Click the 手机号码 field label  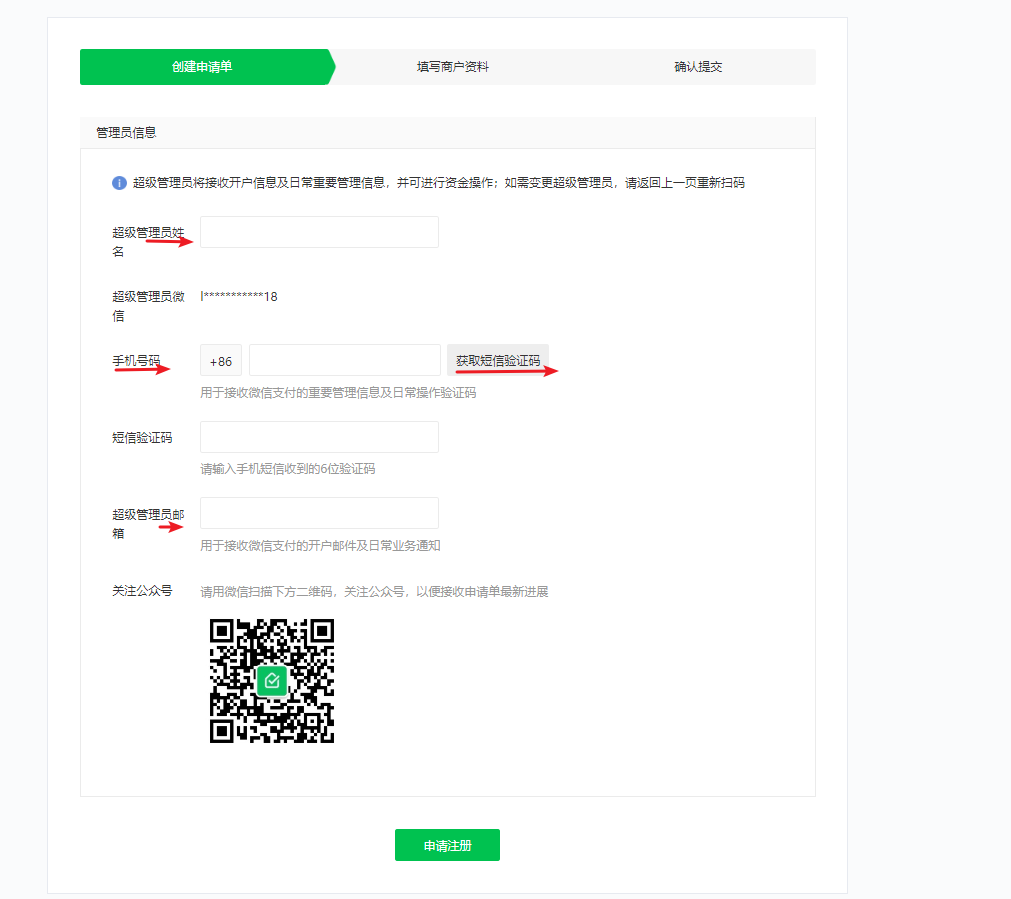tap(136, 361)
